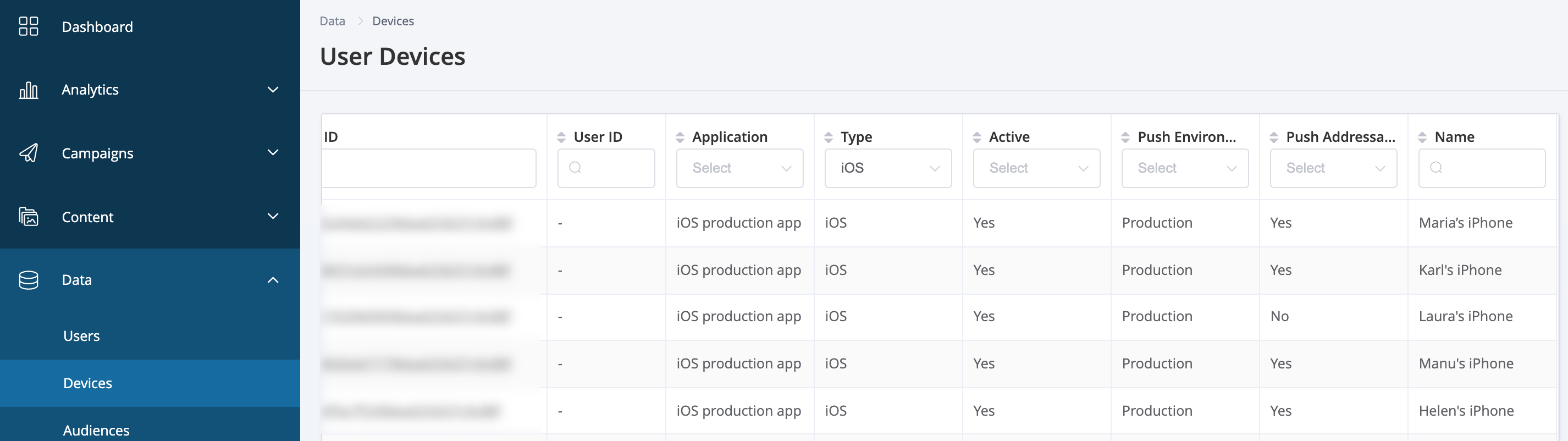Sort table by Application column
Screen dimensions: 1568x441
(680, 137)
